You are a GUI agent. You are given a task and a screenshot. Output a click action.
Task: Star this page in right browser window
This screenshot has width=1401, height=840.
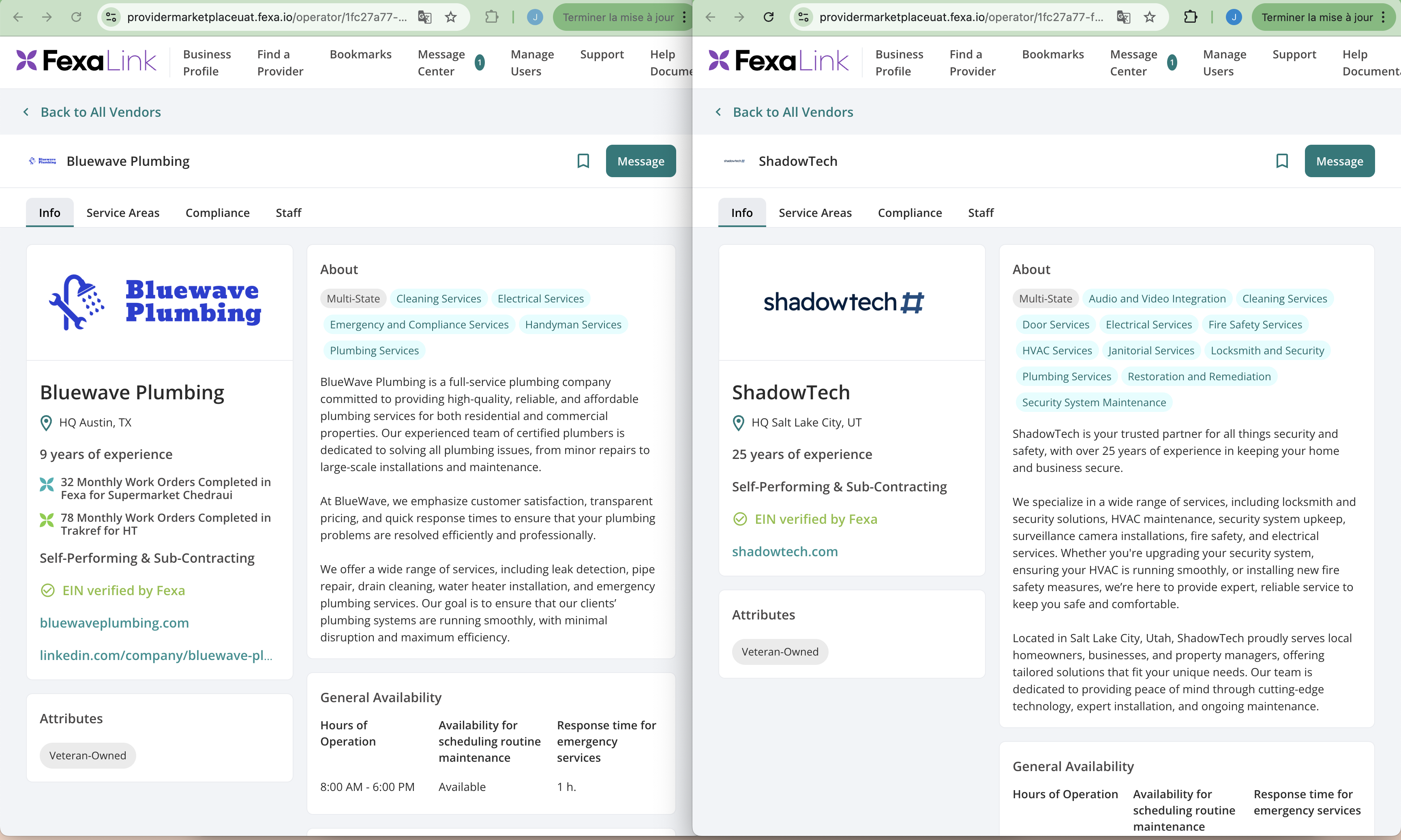pyautogui.click(x=1150, y=17)
